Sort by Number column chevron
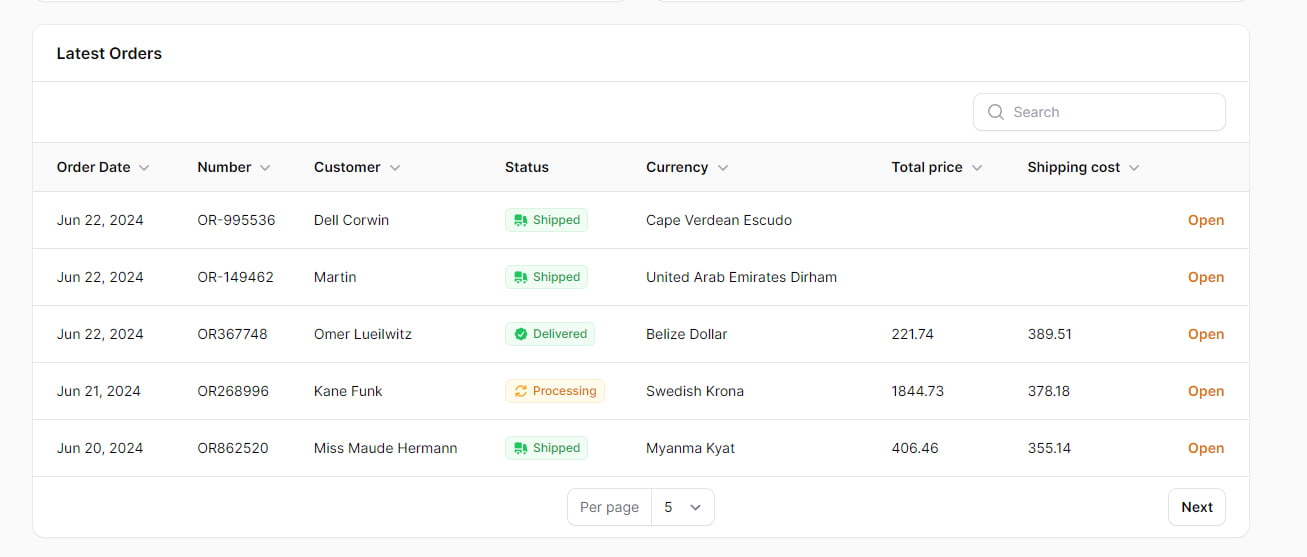 click(x=265, y=168)
